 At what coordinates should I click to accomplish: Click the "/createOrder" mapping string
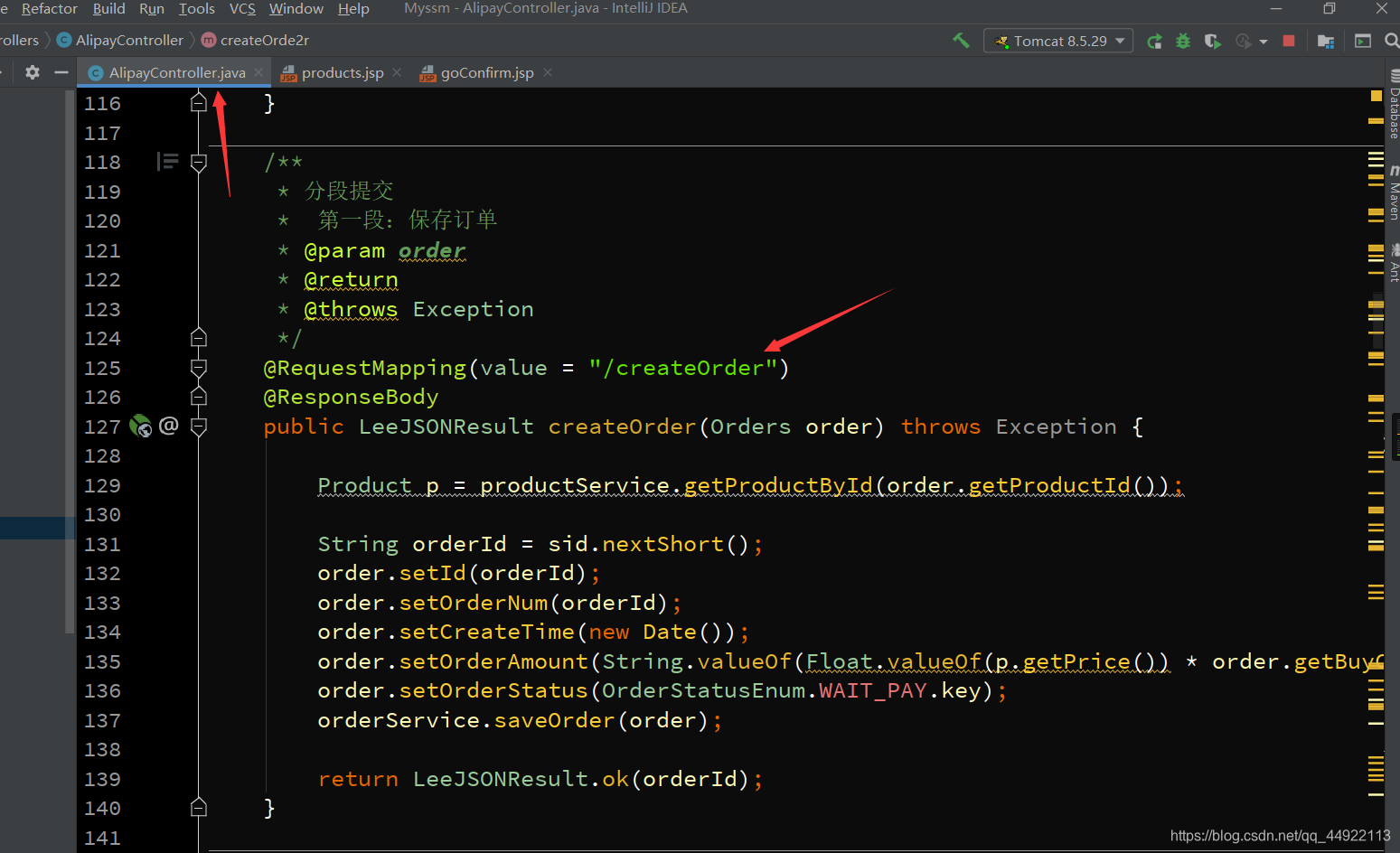click(x=683, y=368)
